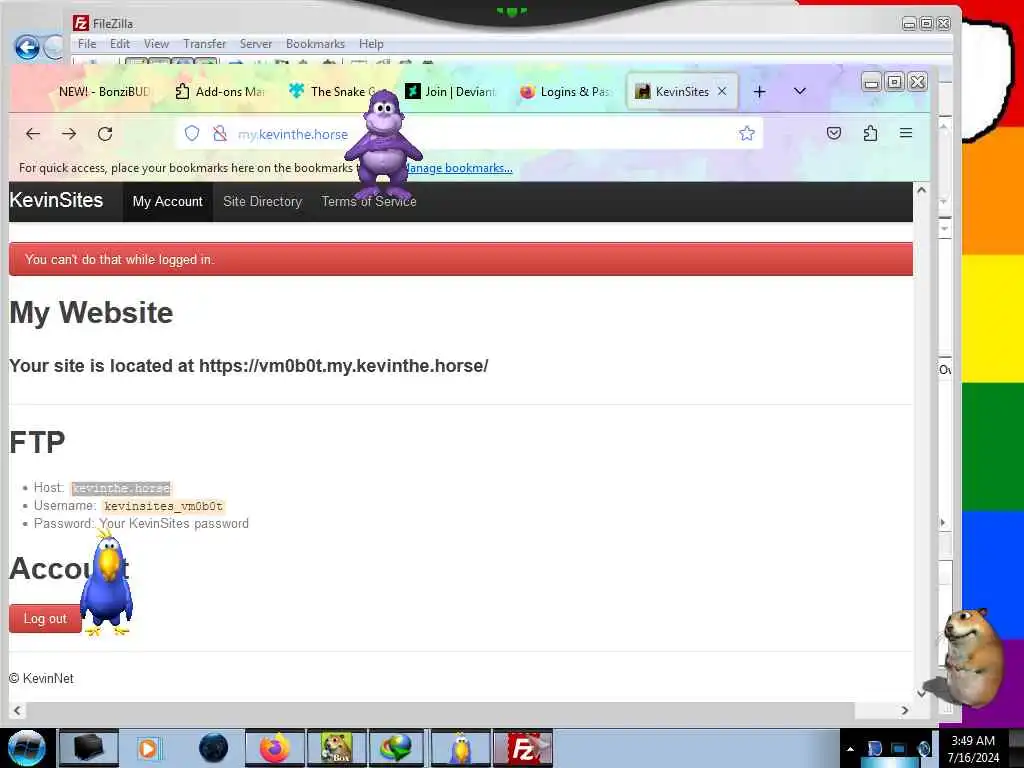The height and width of the screenshot is (768, 1024).
Task: Open the hamster Box taskbar icon
Action: click(x=336, y=748)
